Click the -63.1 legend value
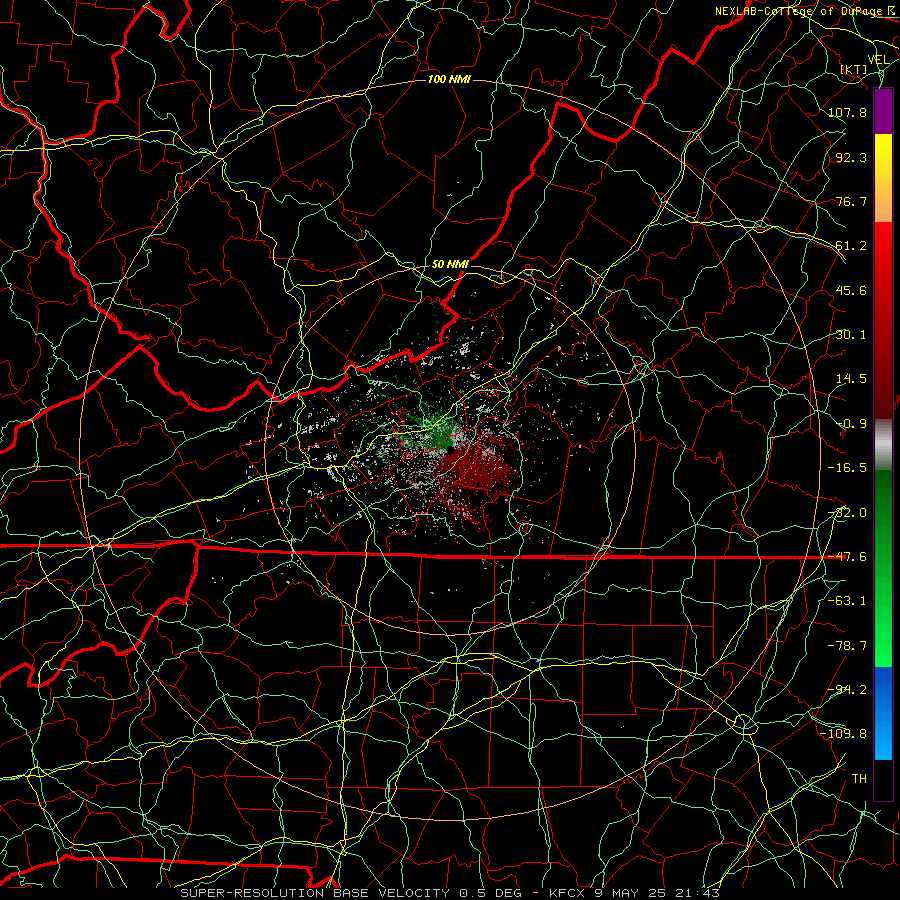 [847, 601]
